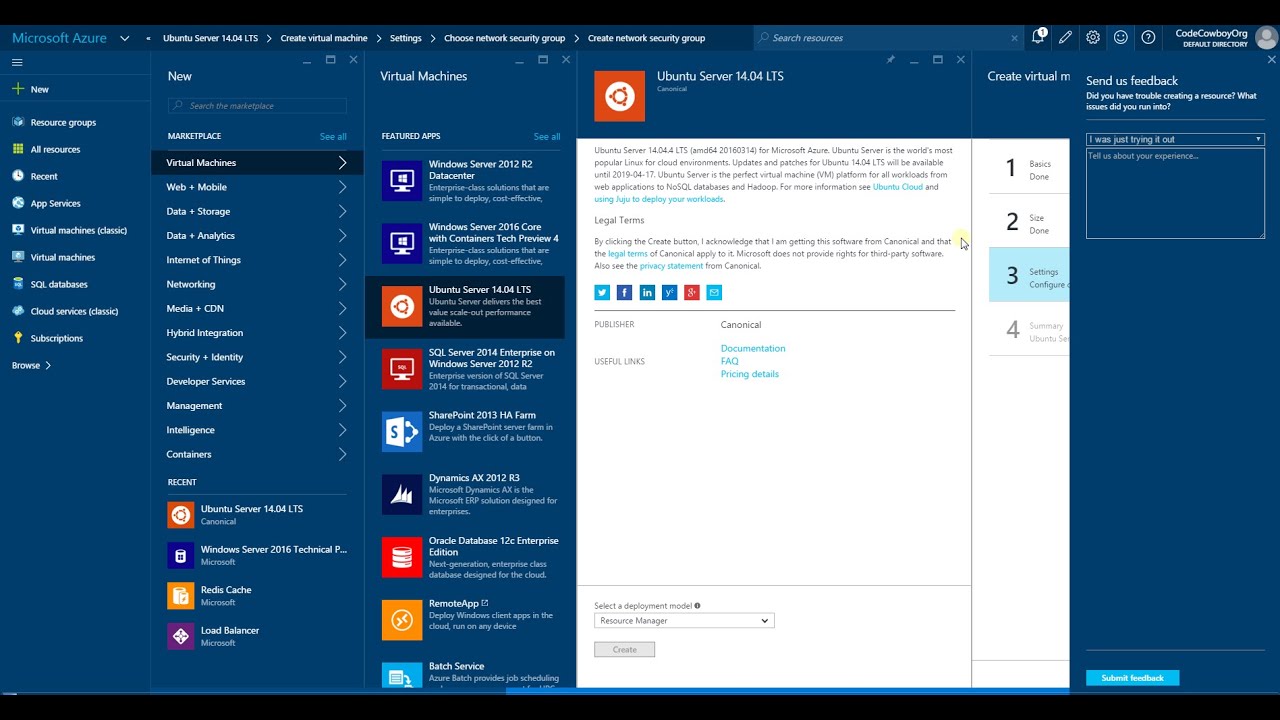Click the Resource groups sidebar icon
Viewport: 1280px width, 720px height.
(18, 122)
